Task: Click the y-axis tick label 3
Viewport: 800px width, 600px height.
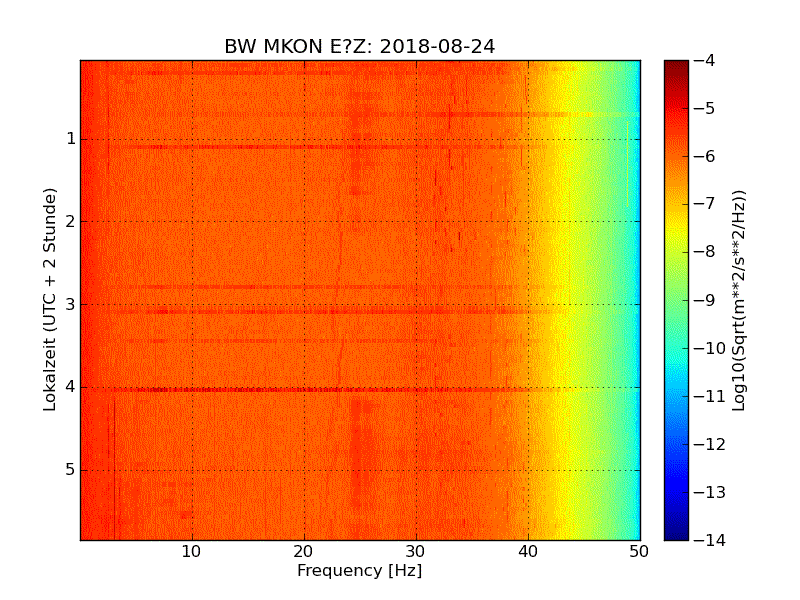Action: (71, 305)
